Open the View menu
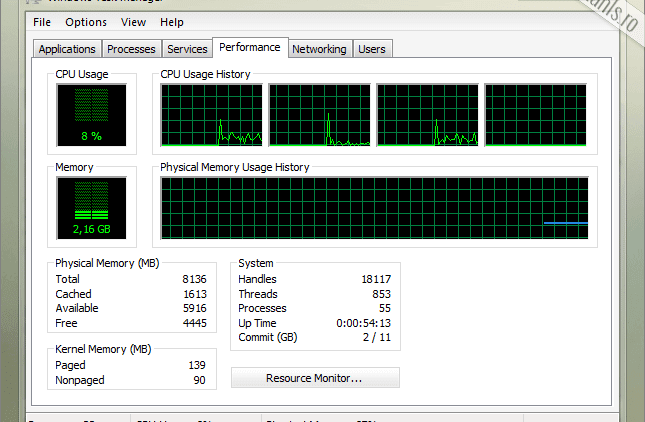Screen dimensions: 645x422 tap(133, 22)
